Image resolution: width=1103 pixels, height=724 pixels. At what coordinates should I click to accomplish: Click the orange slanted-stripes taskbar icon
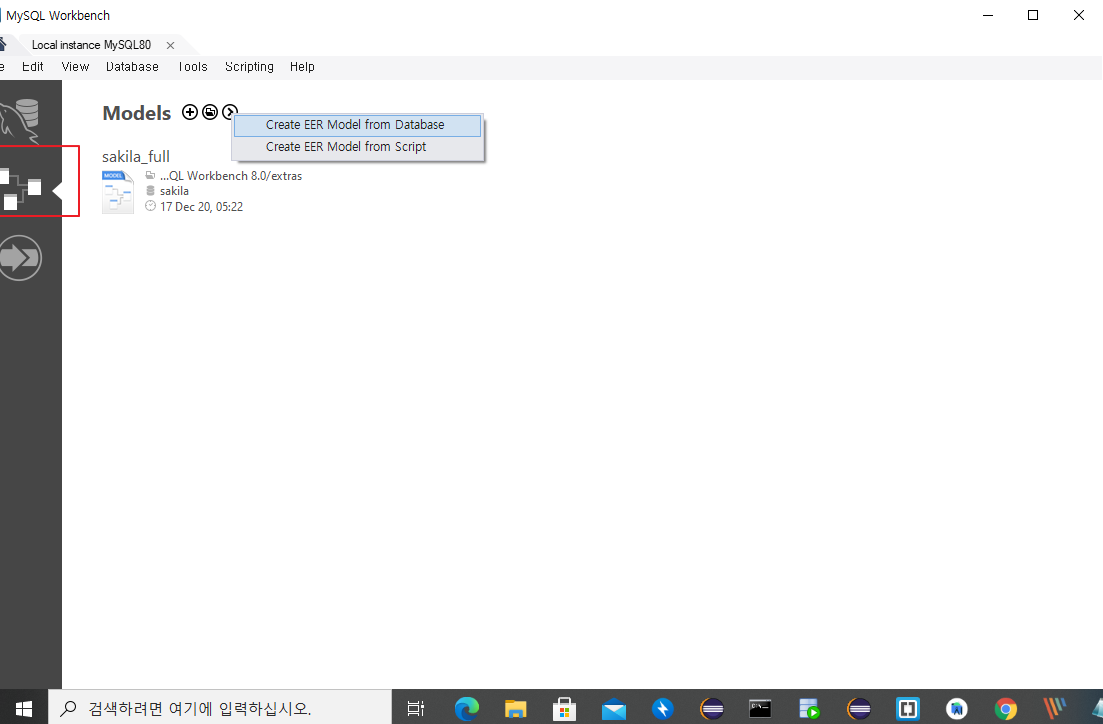coord(1054,709)
